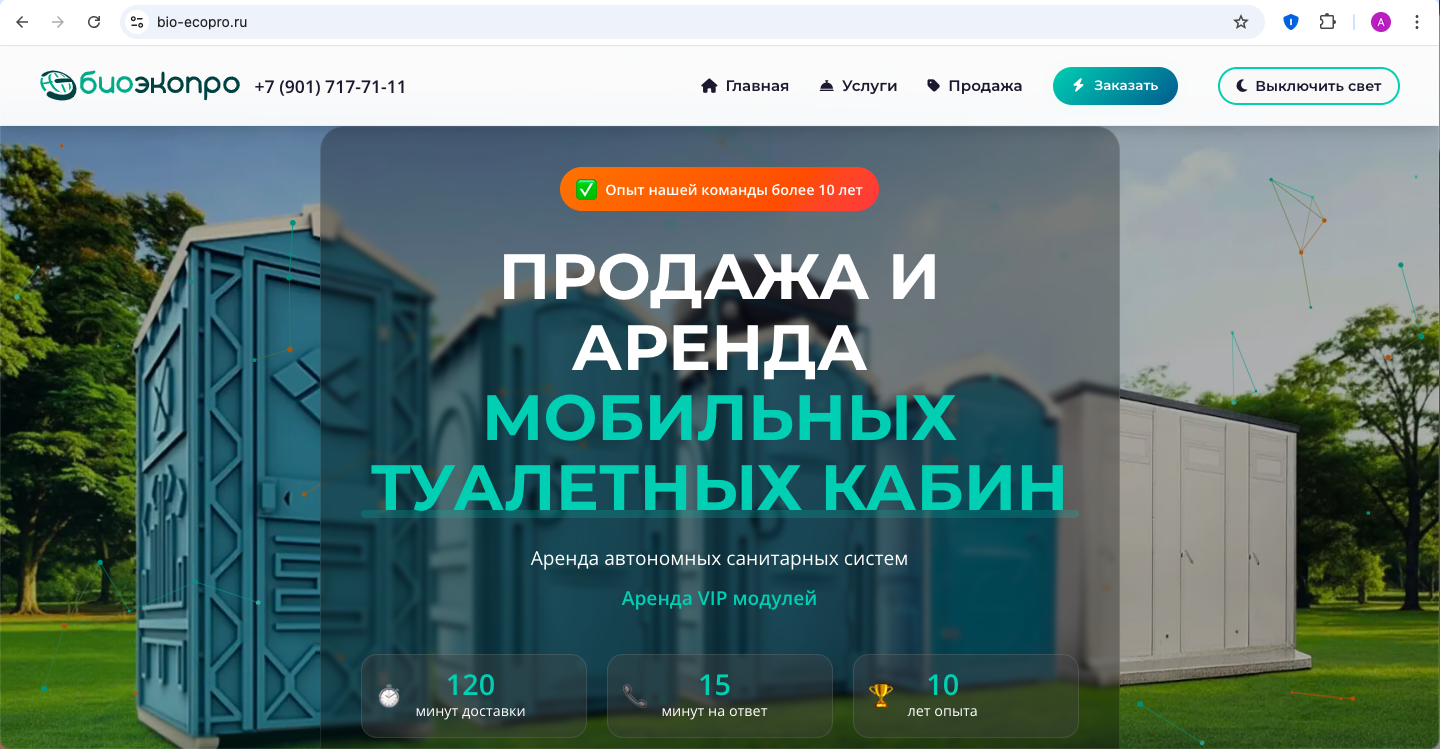Open the browser profile avatar menu
The image size is (1440, 749).
(1381, 20)
